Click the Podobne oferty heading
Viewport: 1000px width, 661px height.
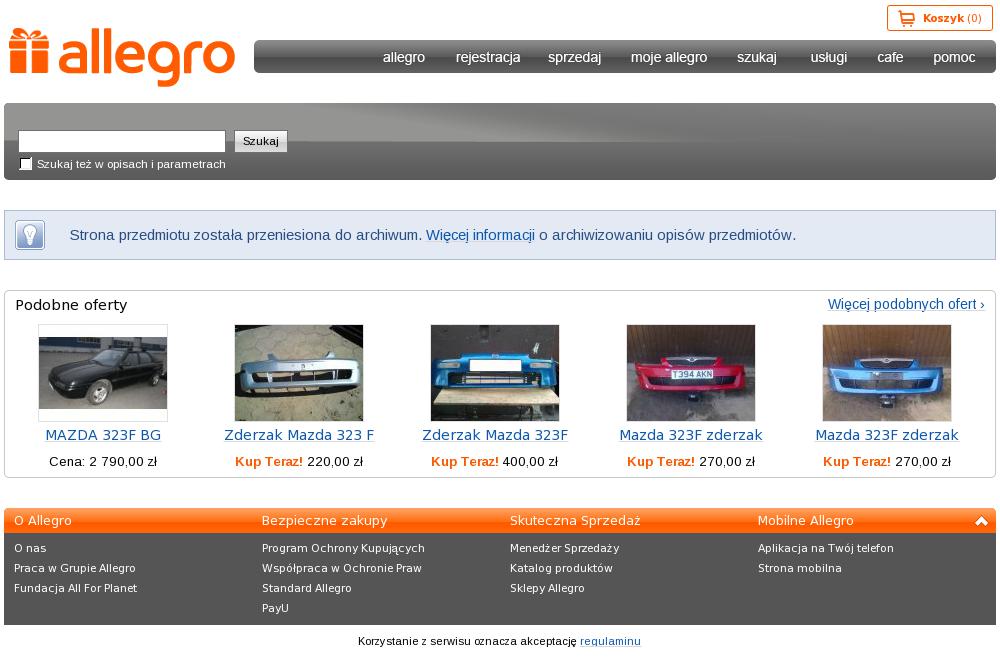tap(71, 305)
